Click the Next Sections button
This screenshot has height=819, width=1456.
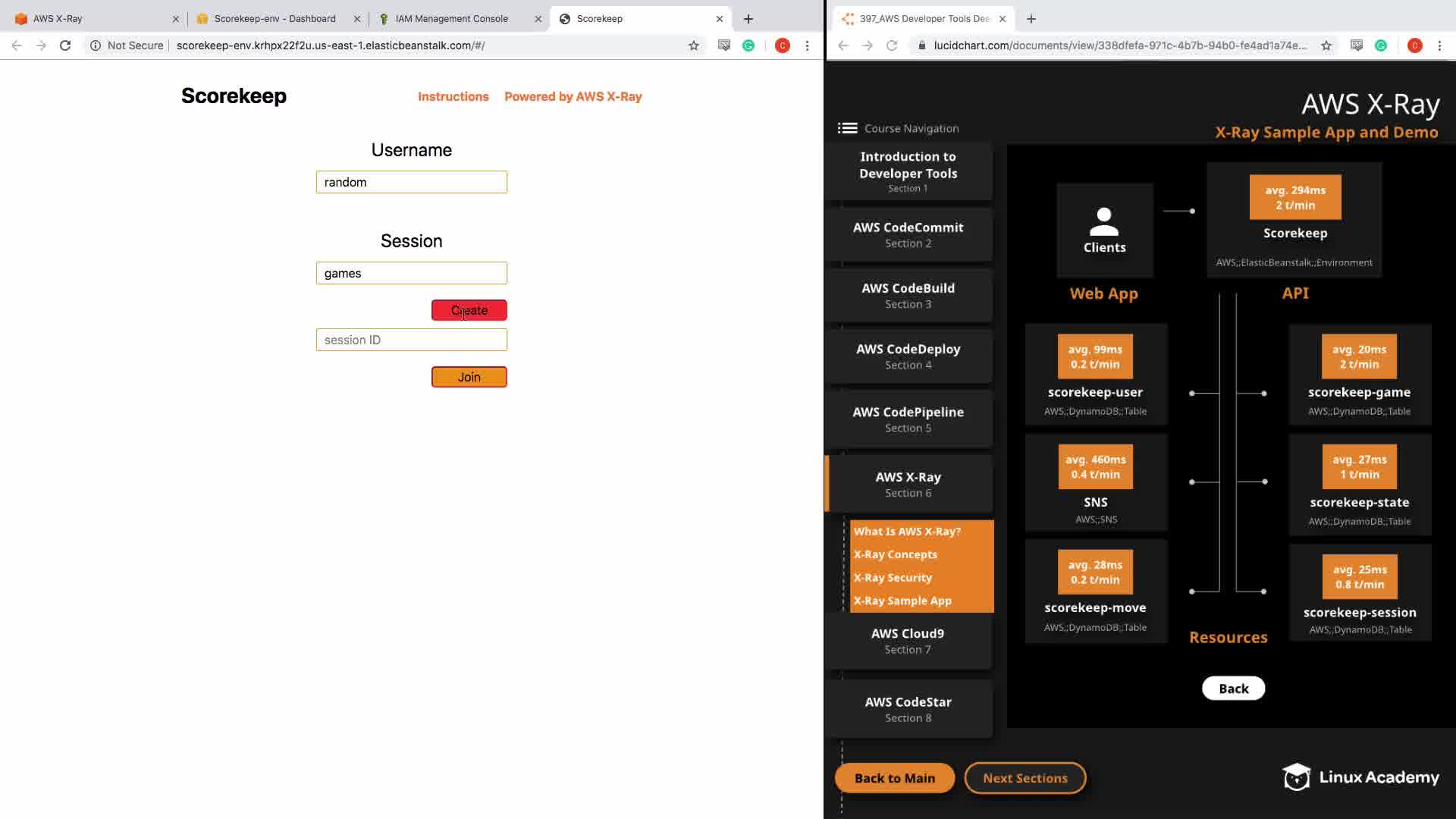click(x=1025, y=778)
